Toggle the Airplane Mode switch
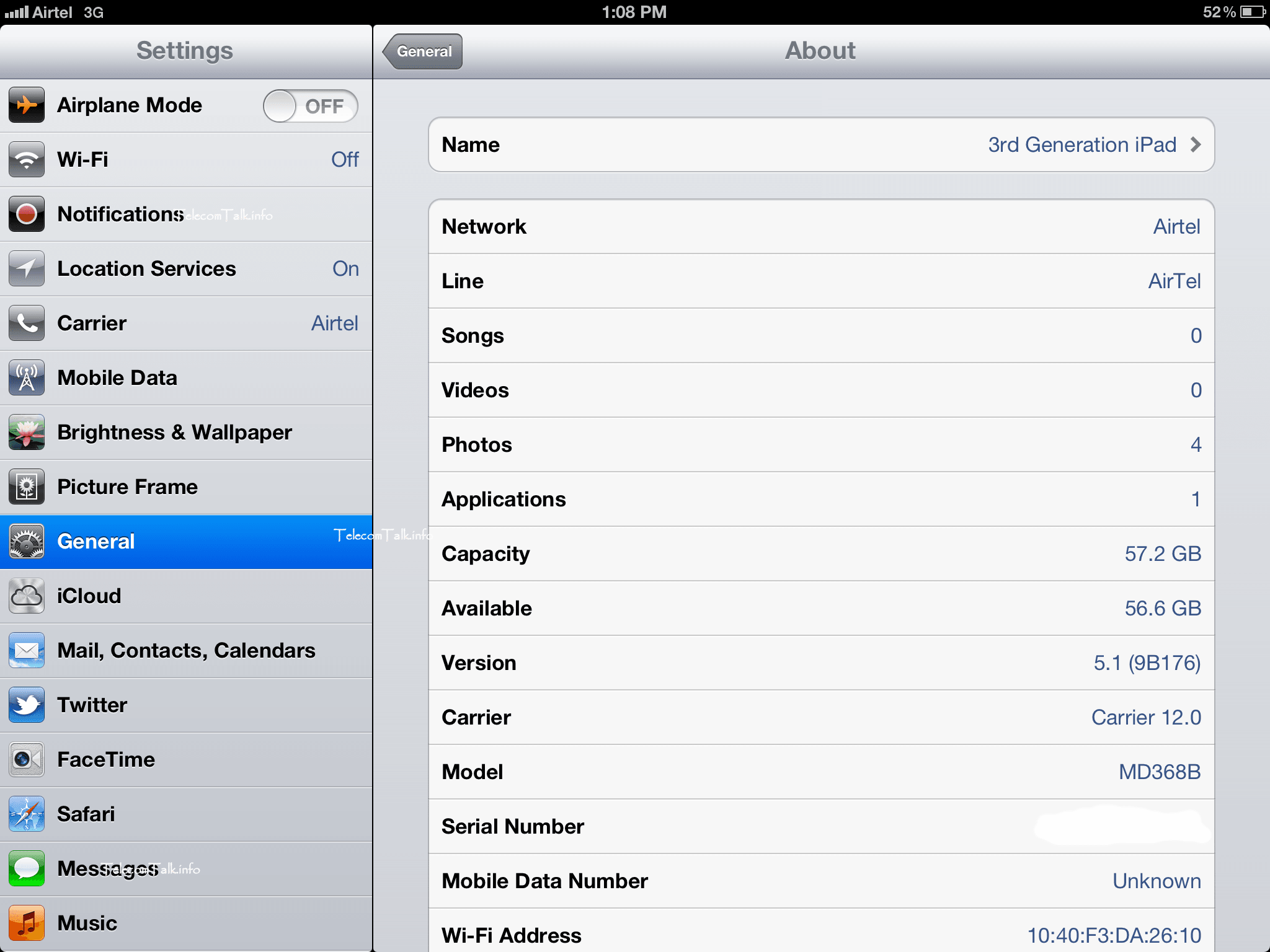 311,106
